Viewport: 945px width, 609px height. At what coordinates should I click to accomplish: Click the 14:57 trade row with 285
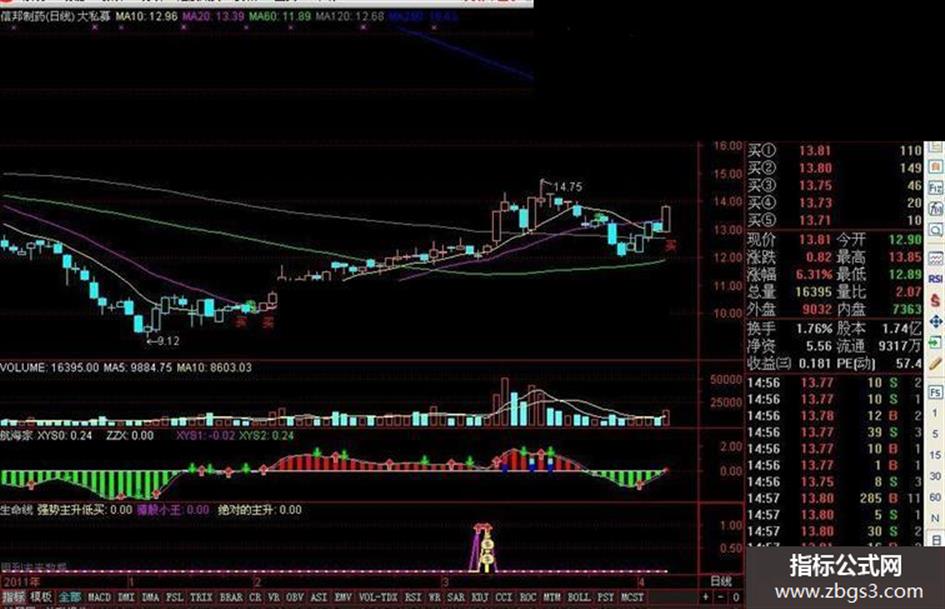click(x=834, y=499)
